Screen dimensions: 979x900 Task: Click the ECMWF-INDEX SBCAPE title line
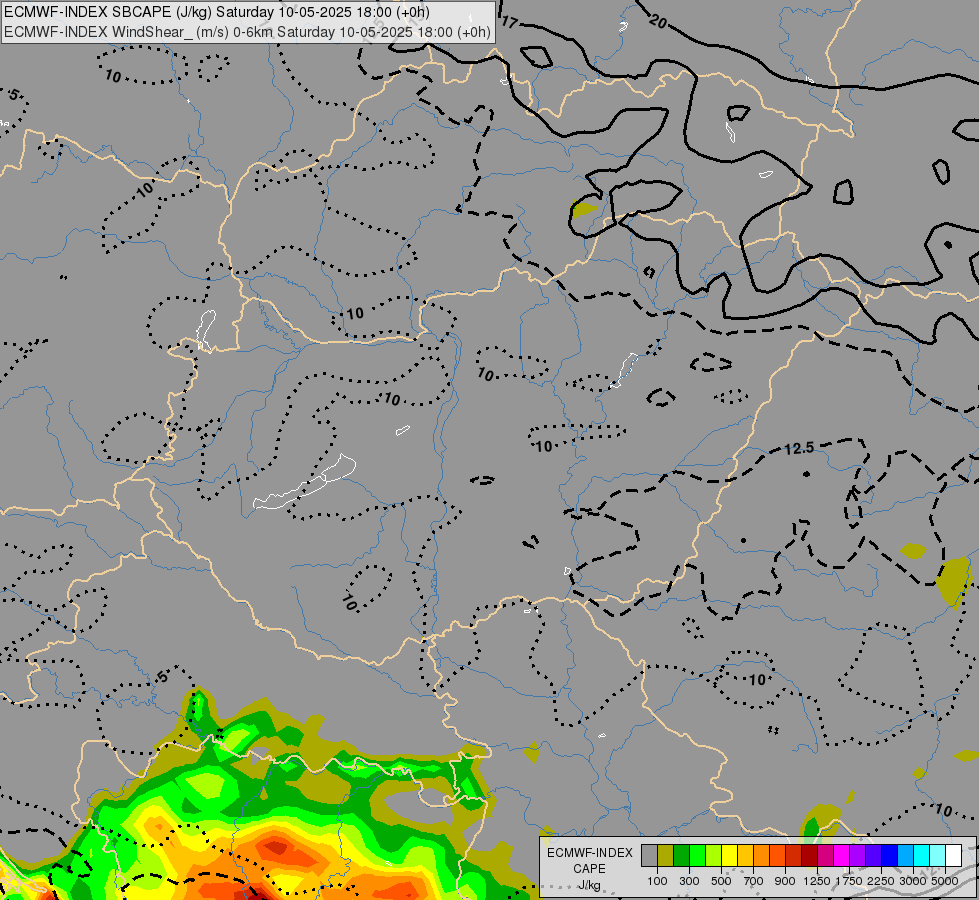(217, 12)
